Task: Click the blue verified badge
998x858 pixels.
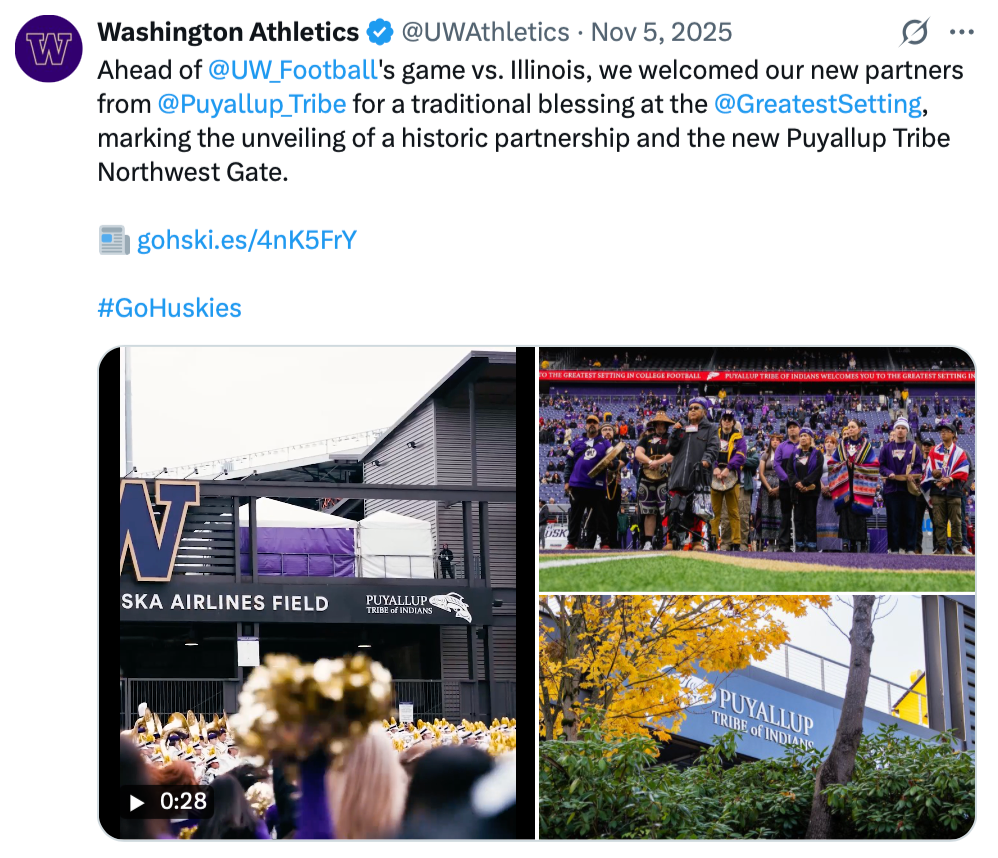Action: [x=380, y=33]
